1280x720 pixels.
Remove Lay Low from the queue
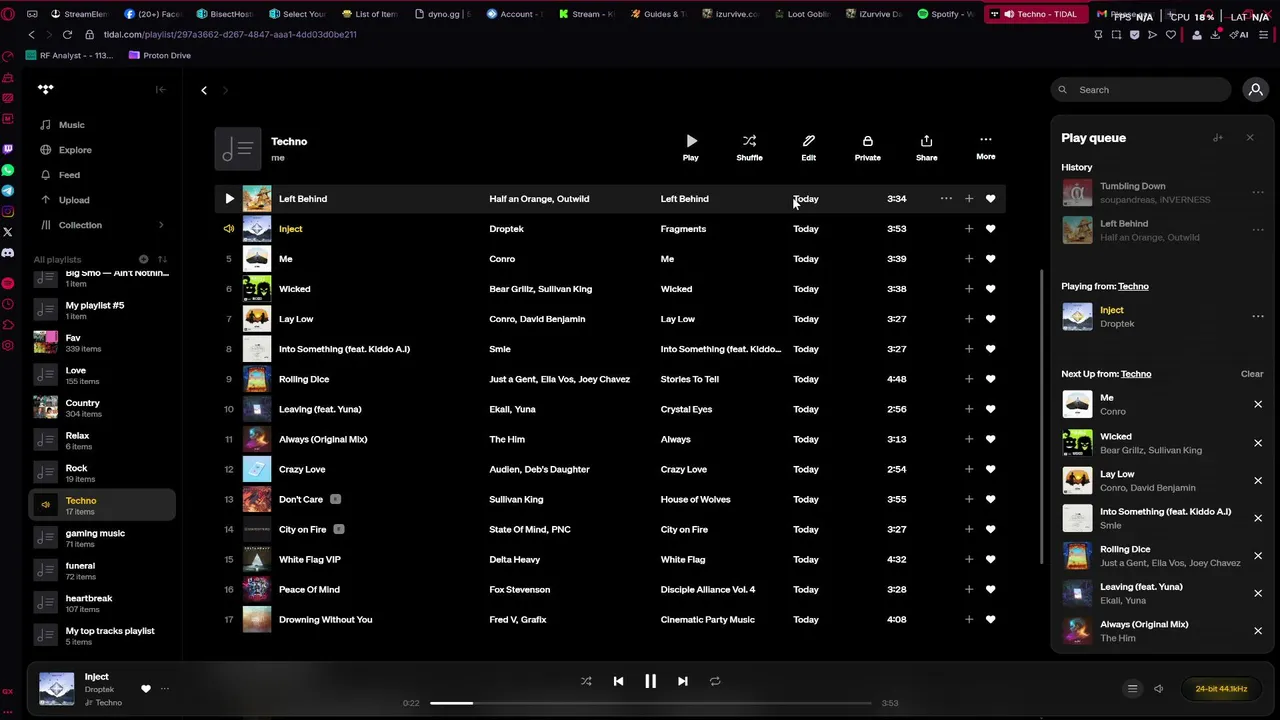[1258, 481]
